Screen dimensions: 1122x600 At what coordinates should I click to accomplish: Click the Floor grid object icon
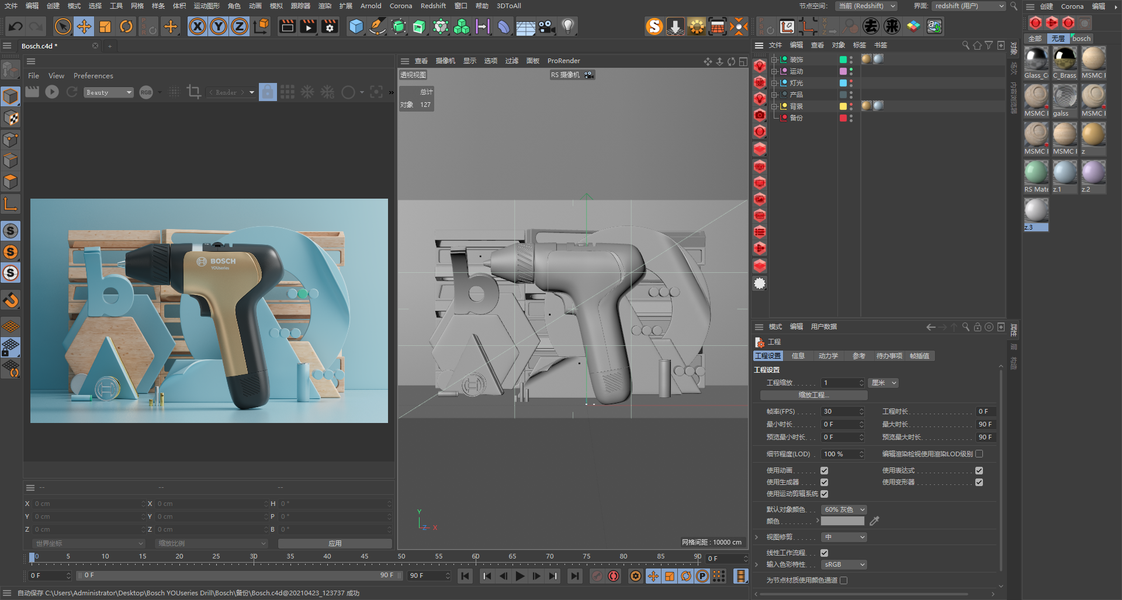pyautogui.click(x=525, y=26)
